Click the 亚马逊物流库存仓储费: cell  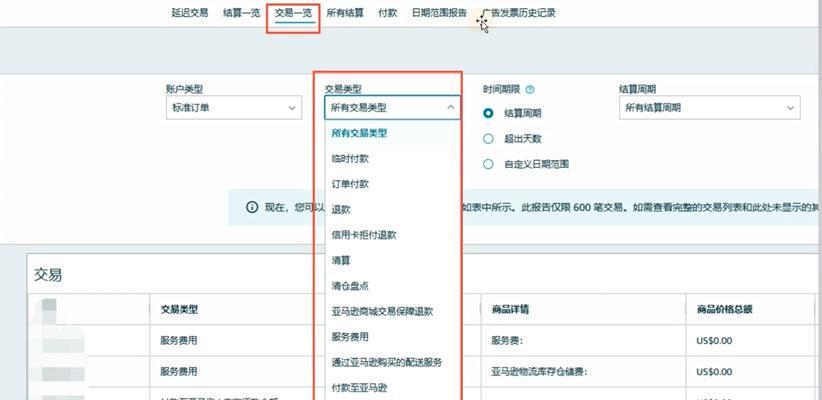point(539,372)
